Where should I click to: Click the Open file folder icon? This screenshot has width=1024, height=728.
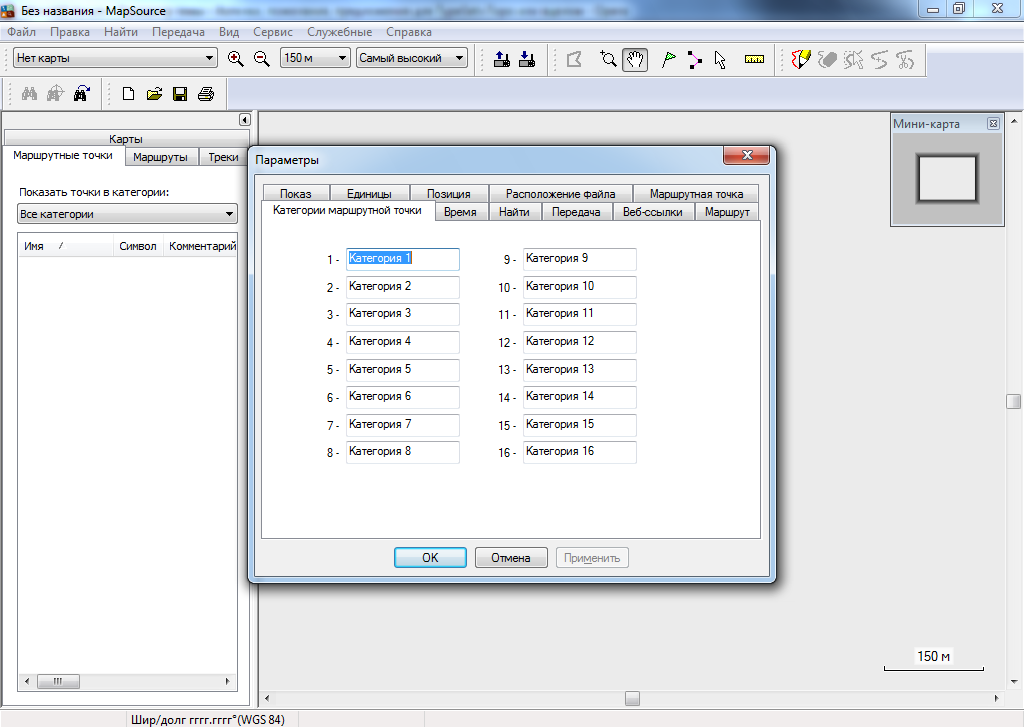(x=154, y=94)
